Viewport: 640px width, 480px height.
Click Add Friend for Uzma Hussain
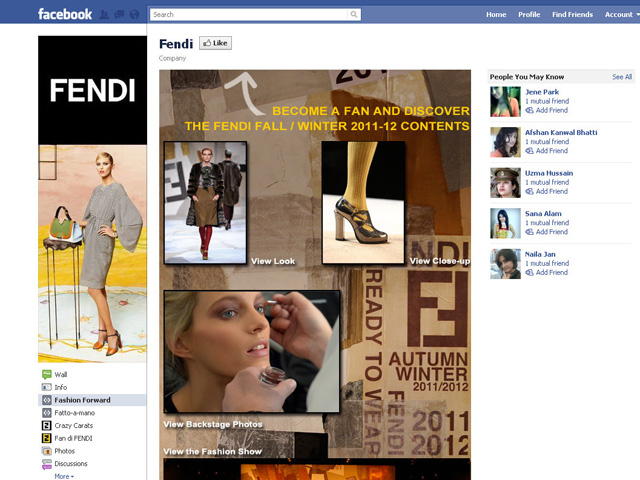tap(551, 191)
